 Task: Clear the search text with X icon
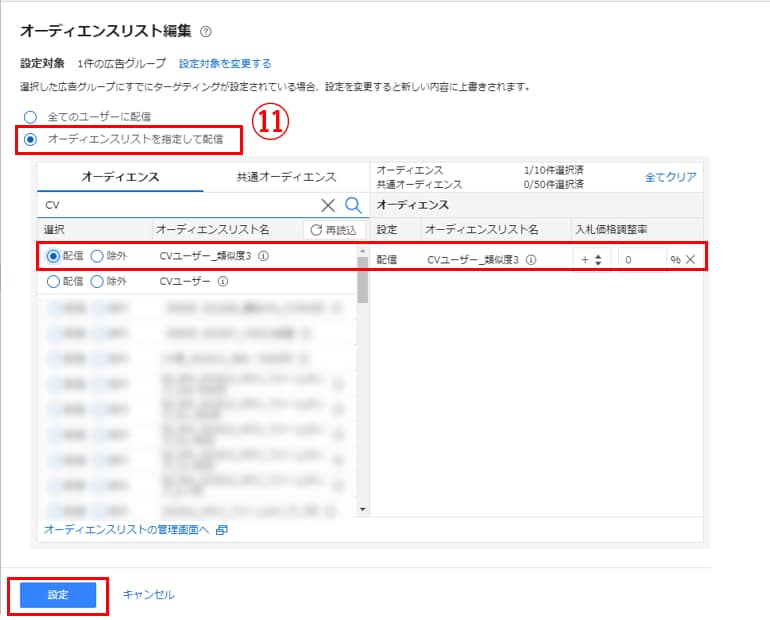pyautogui.click(x=328, y=205)
